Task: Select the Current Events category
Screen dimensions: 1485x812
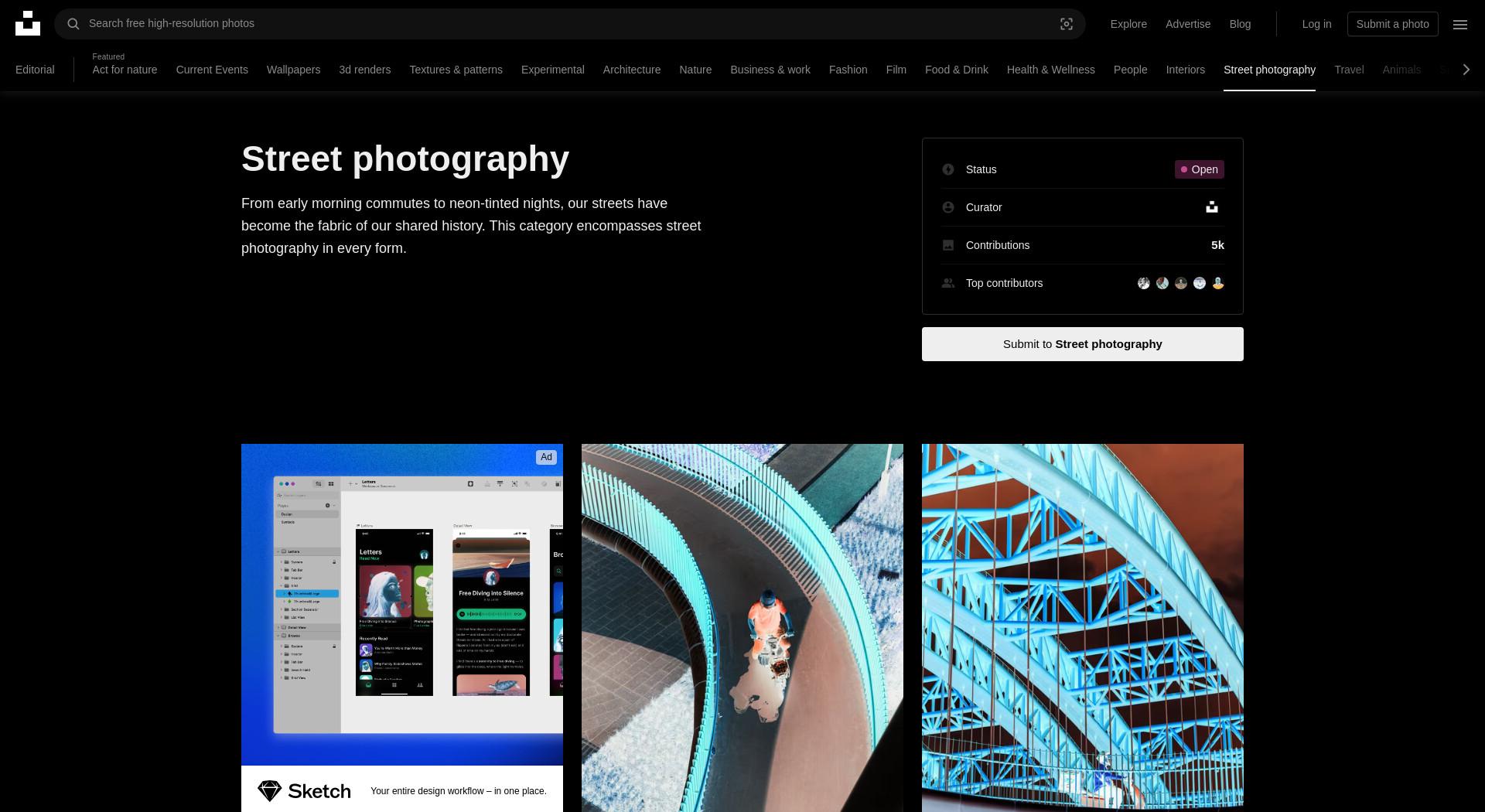Action: pos(212,70)
